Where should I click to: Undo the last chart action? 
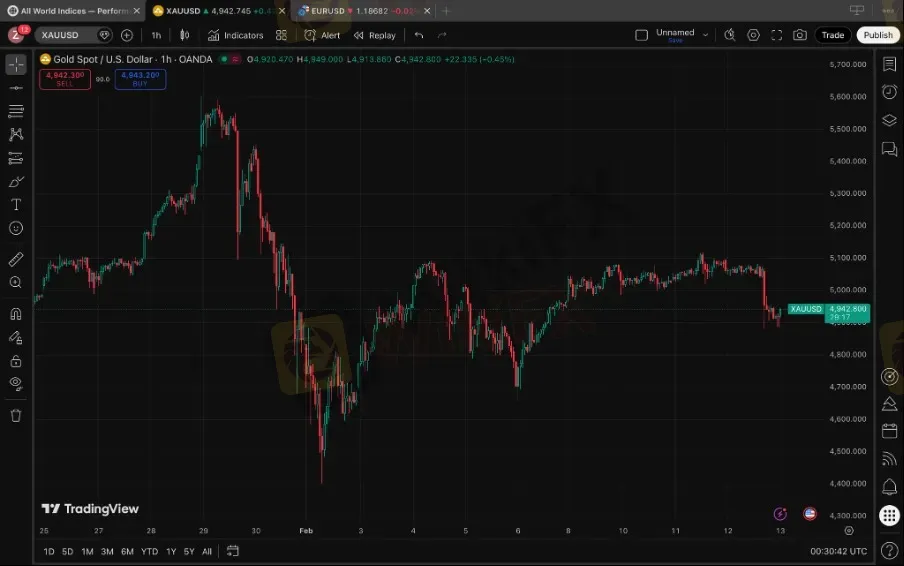click(x=419, y=35)
